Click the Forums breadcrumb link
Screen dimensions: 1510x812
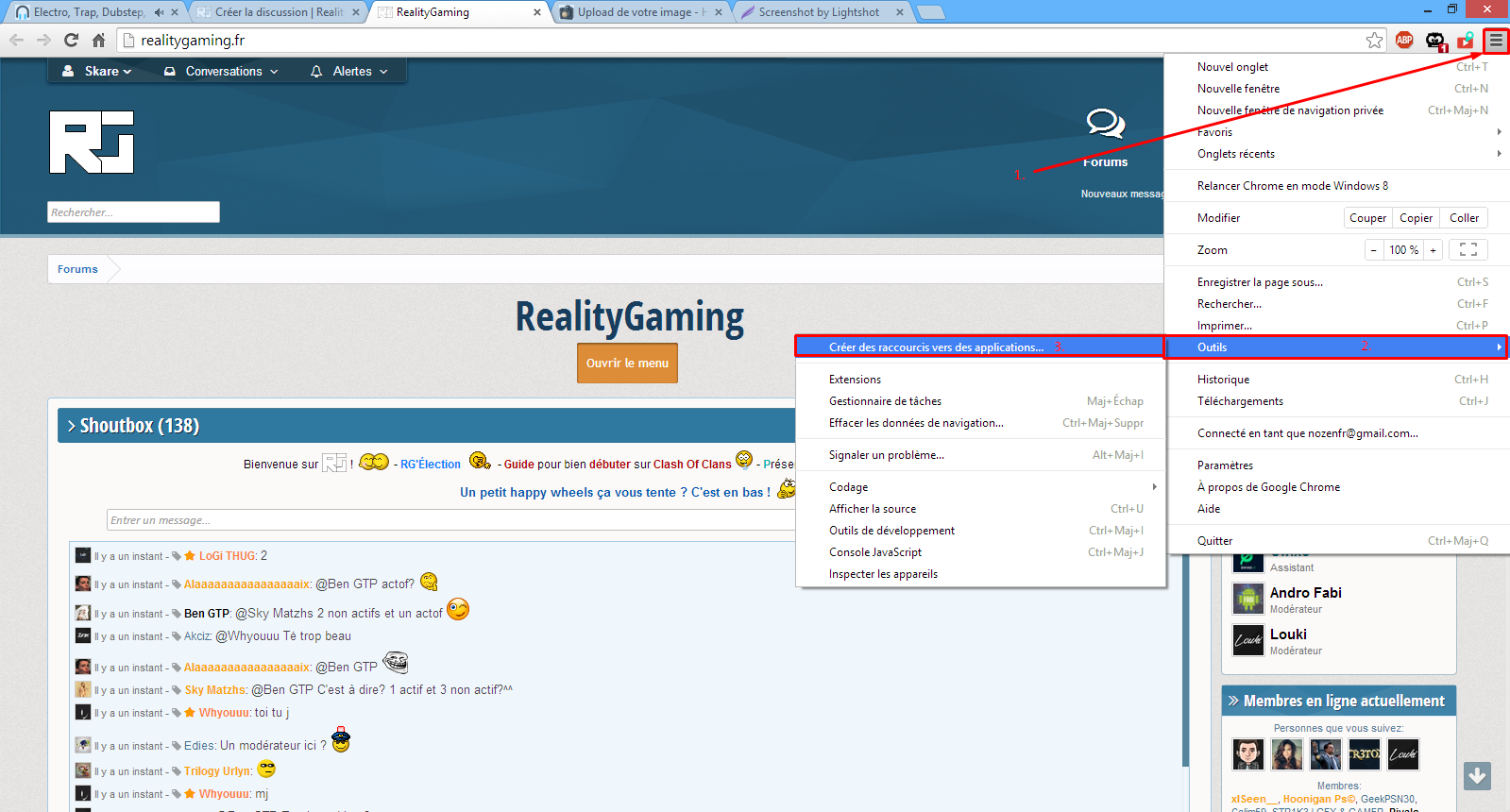(x=77, y=269)
